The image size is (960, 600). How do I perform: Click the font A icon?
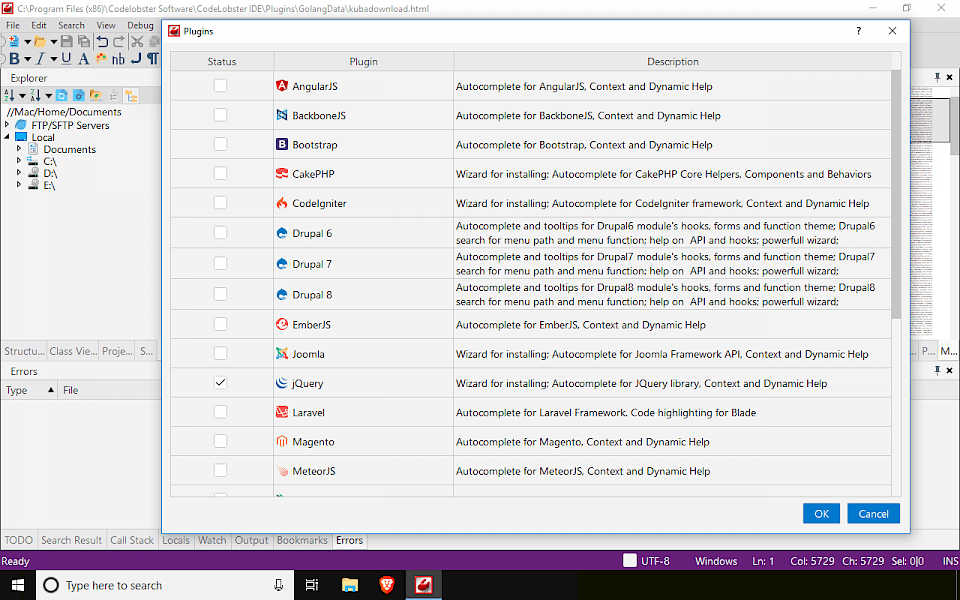click(x=84, y=59)
